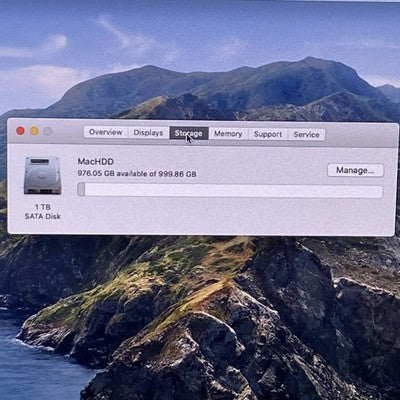The height and width of the screenshot is (400, 400).
Task: Click the SATA Disk label
Action: (x=43, y=216)
